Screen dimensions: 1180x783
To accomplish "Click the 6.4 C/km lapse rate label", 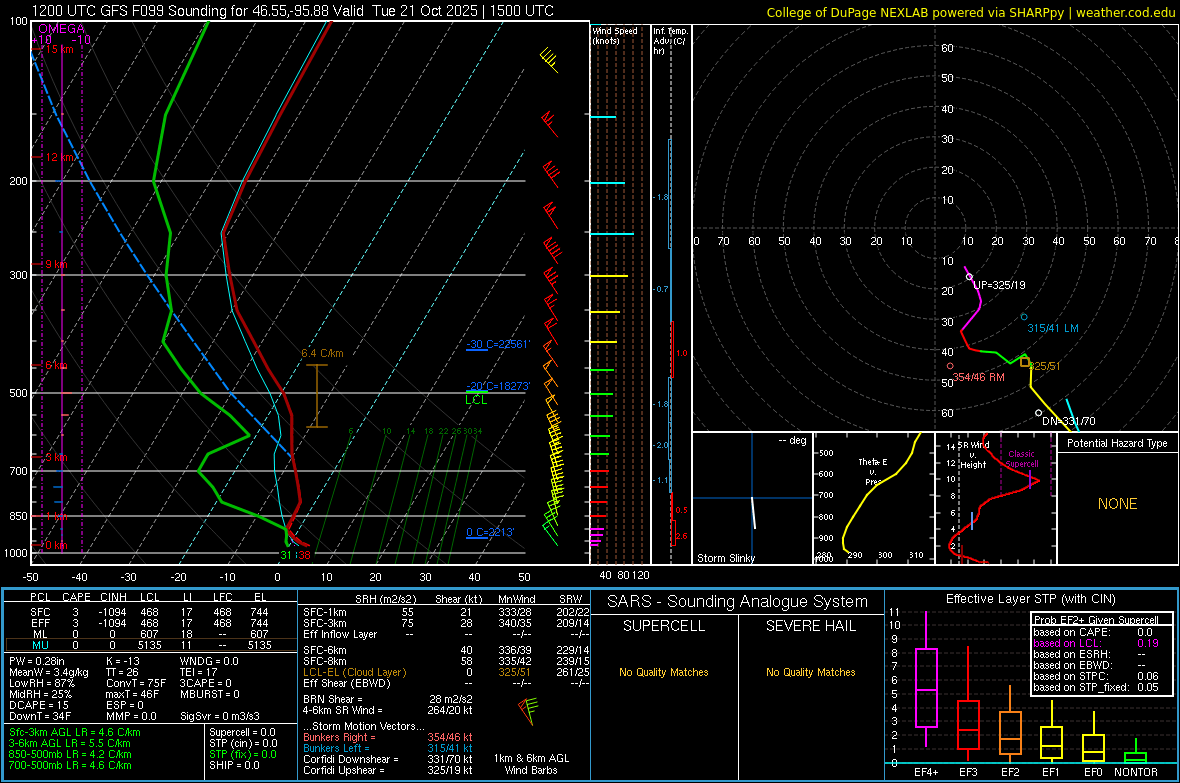I will coord(322,353).
